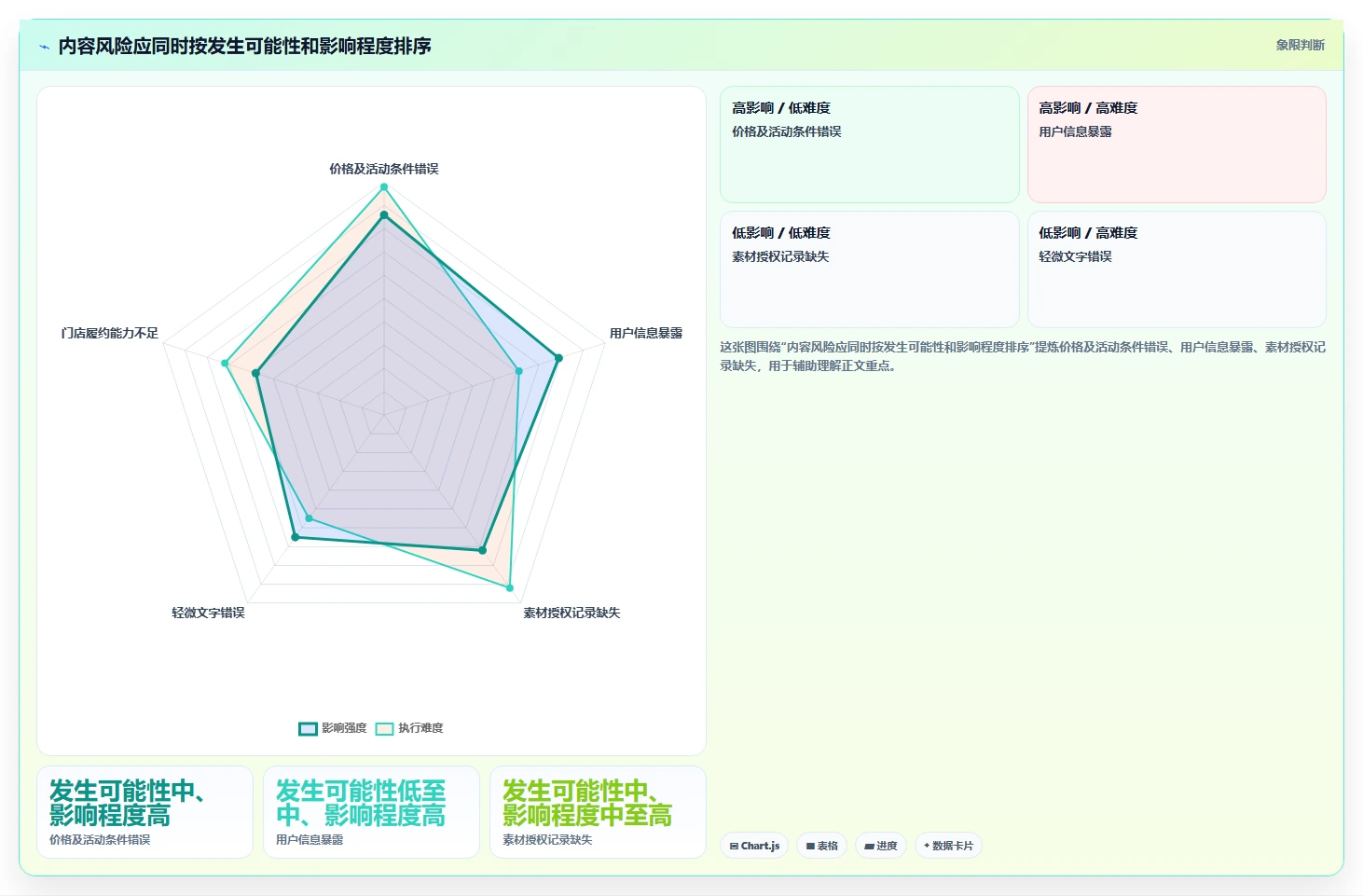Select the 高影响 / 低难度 quadrant card
The width and height of the screenshot is (1363, 896).
click(x=869, y=145)
